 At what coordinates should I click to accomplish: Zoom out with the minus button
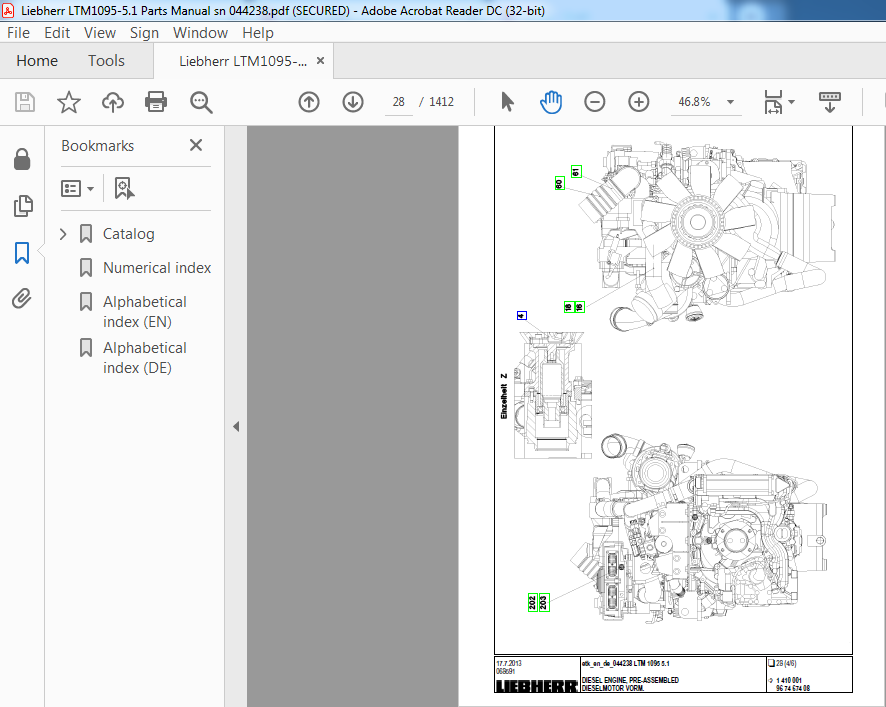[x=594, y=102]
